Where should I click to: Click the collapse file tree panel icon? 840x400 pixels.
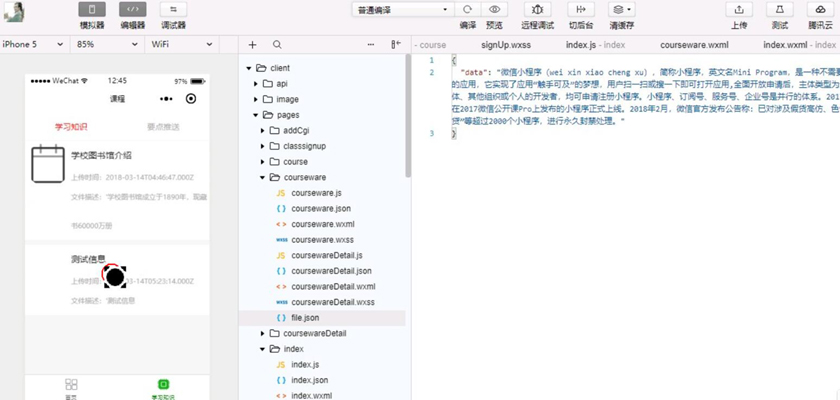tap(396, 45)
